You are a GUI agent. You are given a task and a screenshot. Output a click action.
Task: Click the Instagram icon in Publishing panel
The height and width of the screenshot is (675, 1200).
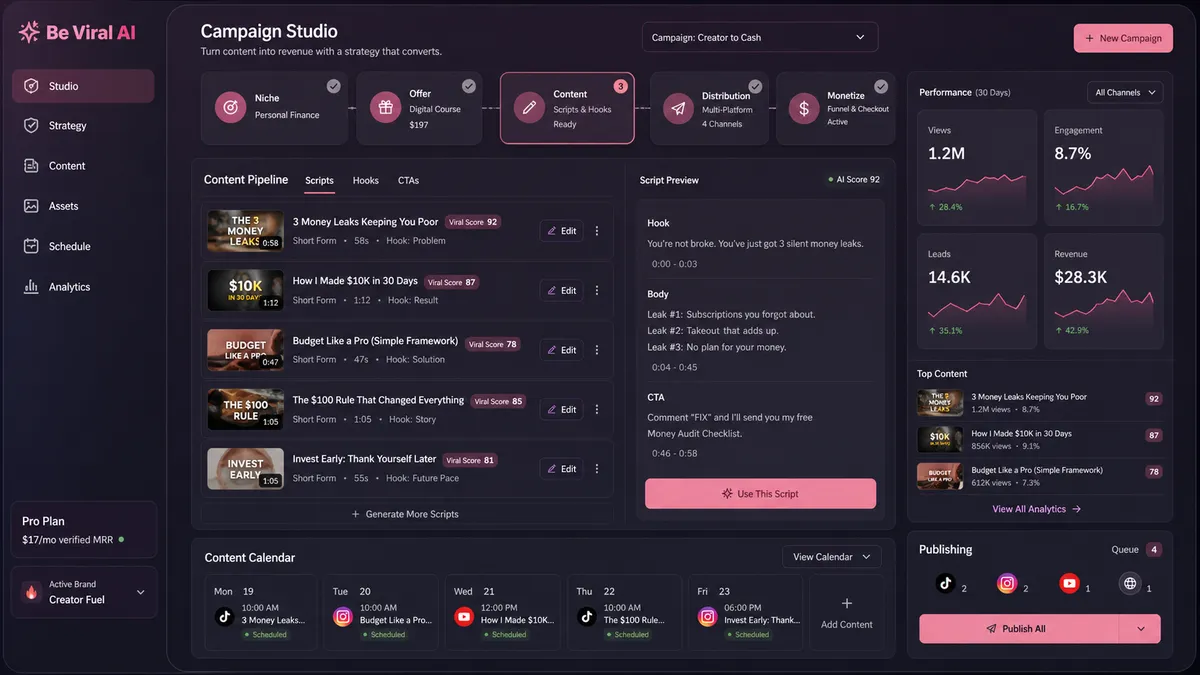1007,584
